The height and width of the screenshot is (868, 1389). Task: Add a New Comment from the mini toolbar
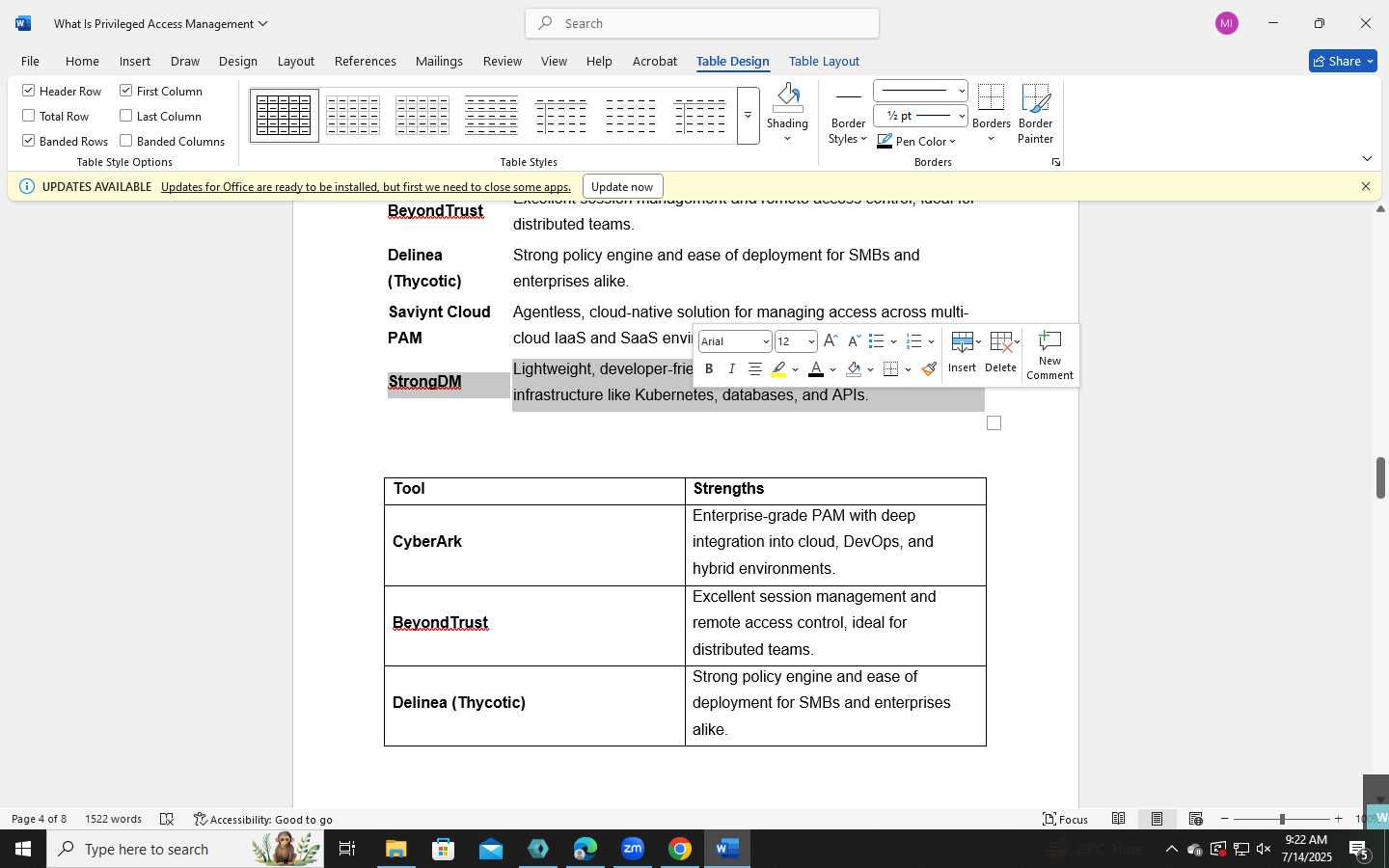(1049, 355)
